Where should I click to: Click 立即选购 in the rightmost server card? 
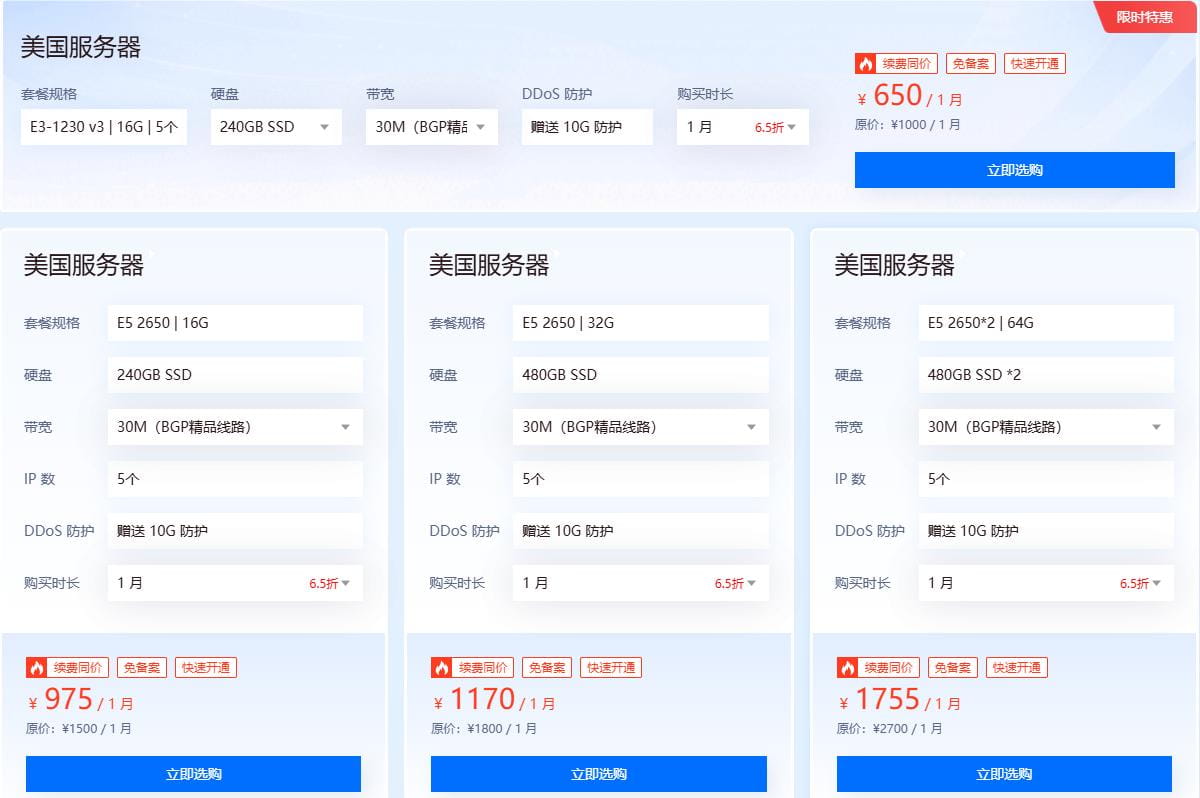tap(1004, 773)
